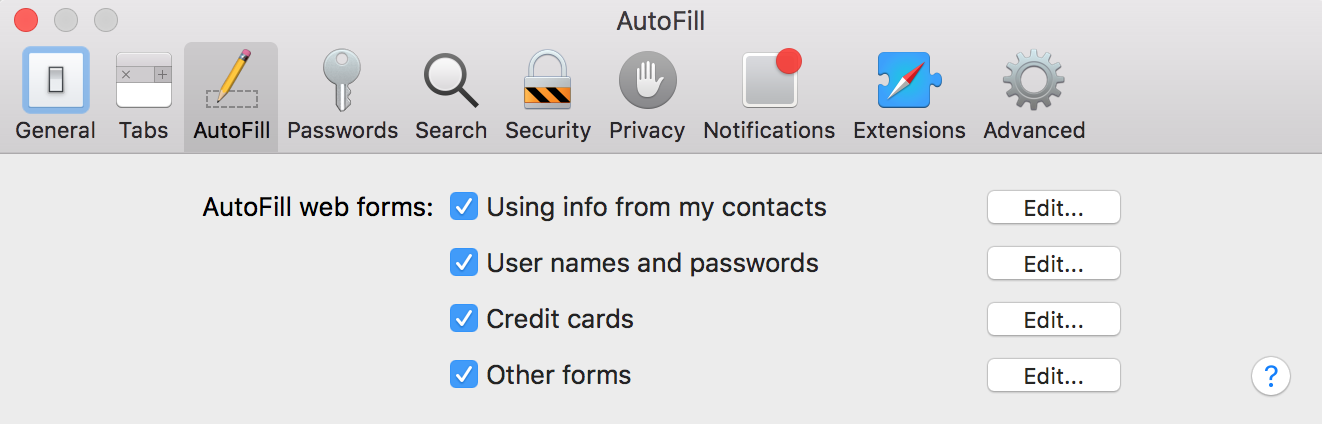This screenshot has width=1322, height=424.
Task: Open help with question mark button
Action: point(1271,377)
